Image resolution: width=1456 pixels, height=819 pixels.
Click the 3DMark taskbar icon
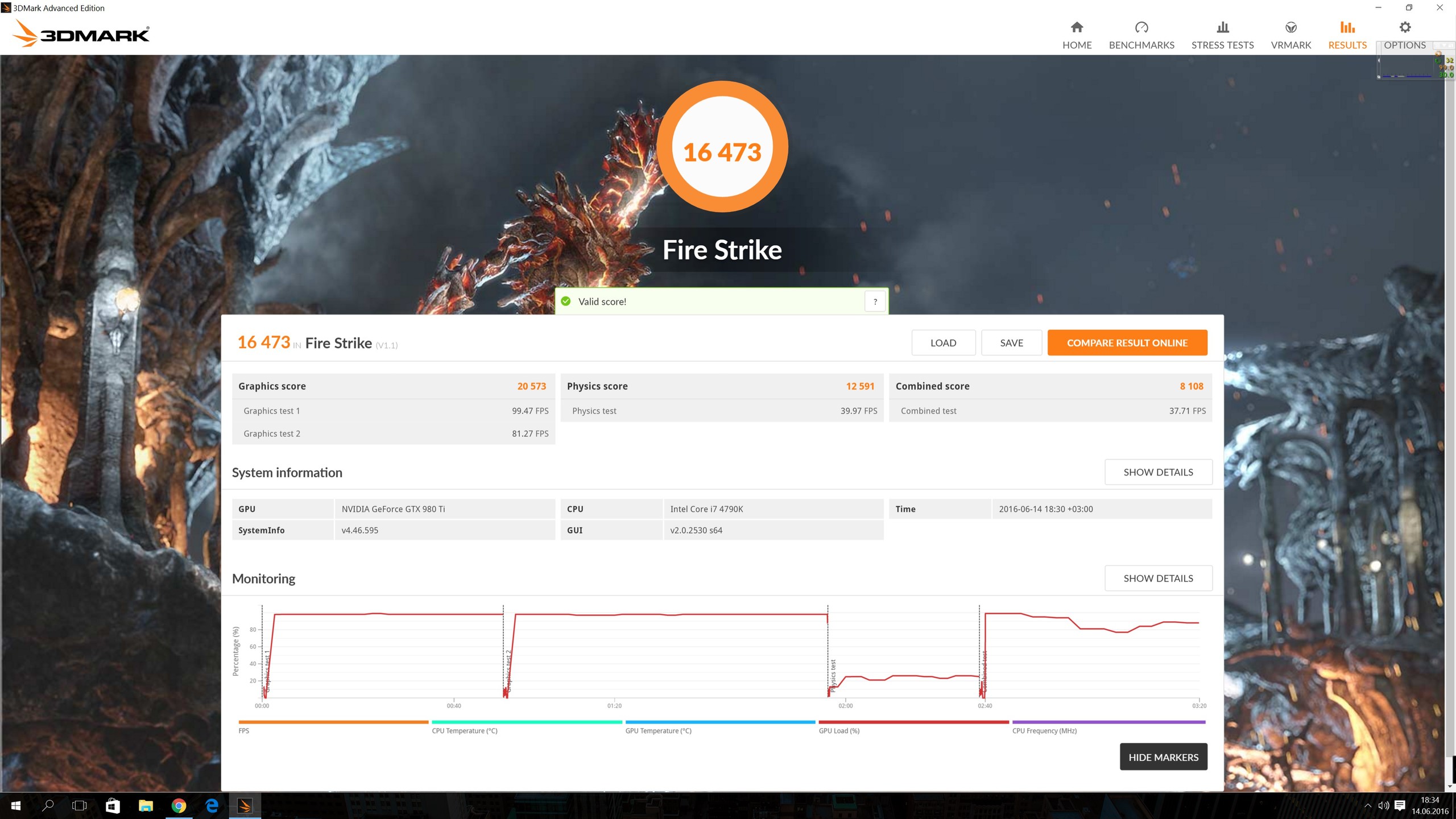tap(245, 805)
